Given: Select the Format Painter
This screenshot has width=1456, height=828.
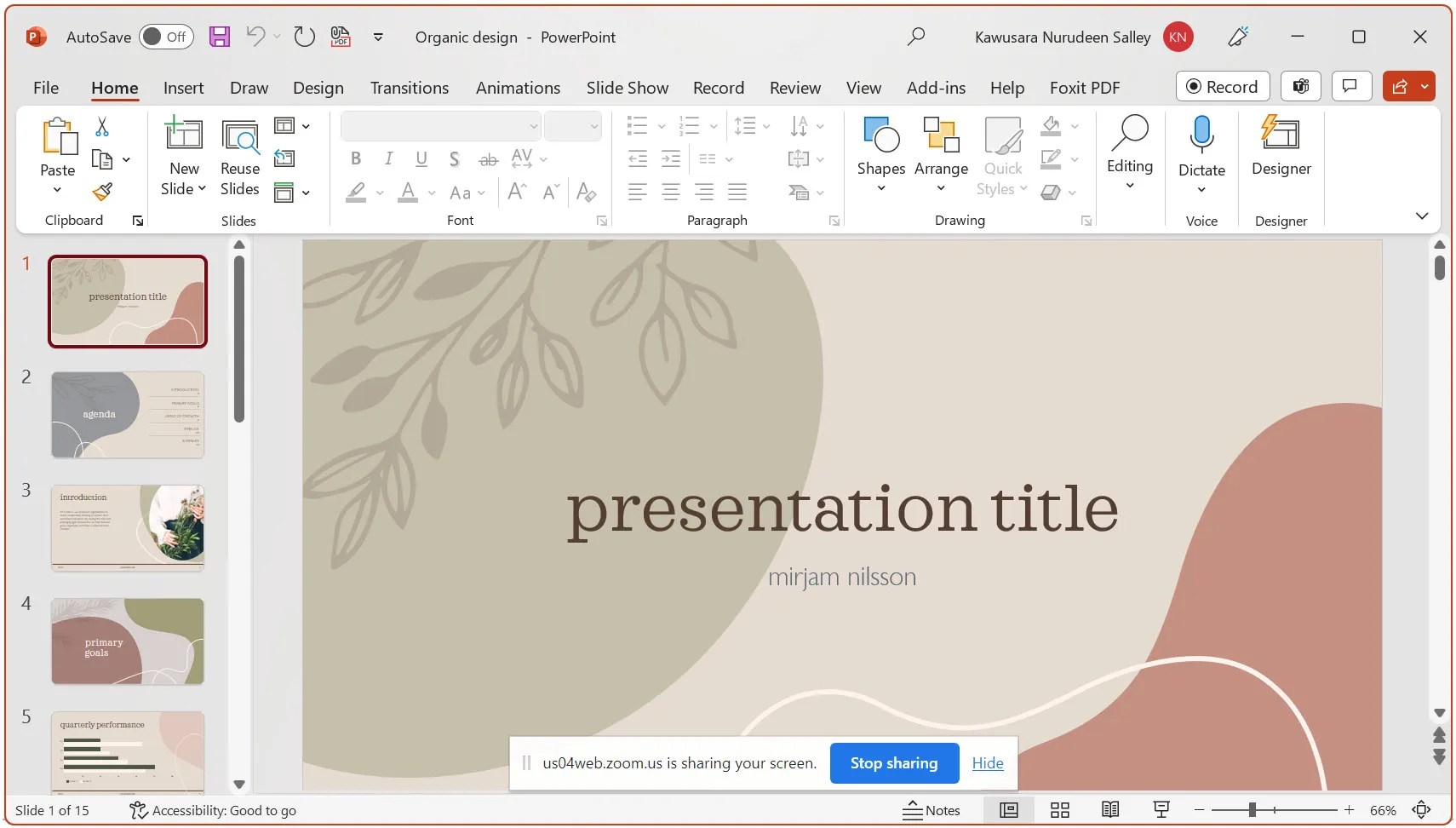Looking at the screenshot, I should point(102,192).
